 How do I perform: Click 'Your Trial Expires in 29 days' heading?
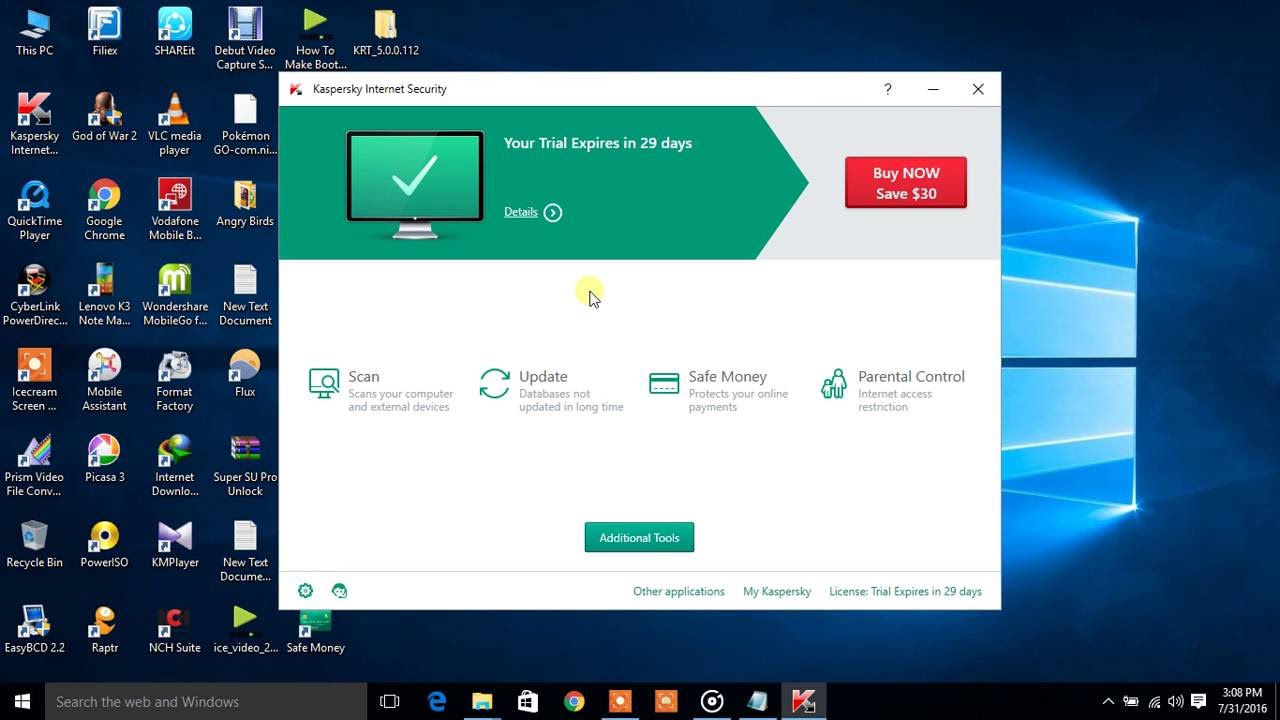[x=598, y=143]
